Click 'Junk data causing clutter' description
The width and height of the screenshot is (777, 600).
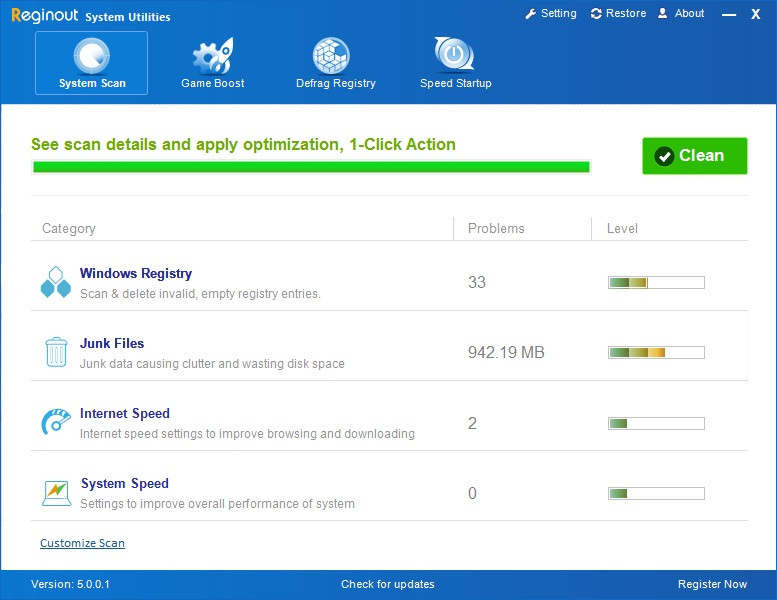click(x=212, y=364)
